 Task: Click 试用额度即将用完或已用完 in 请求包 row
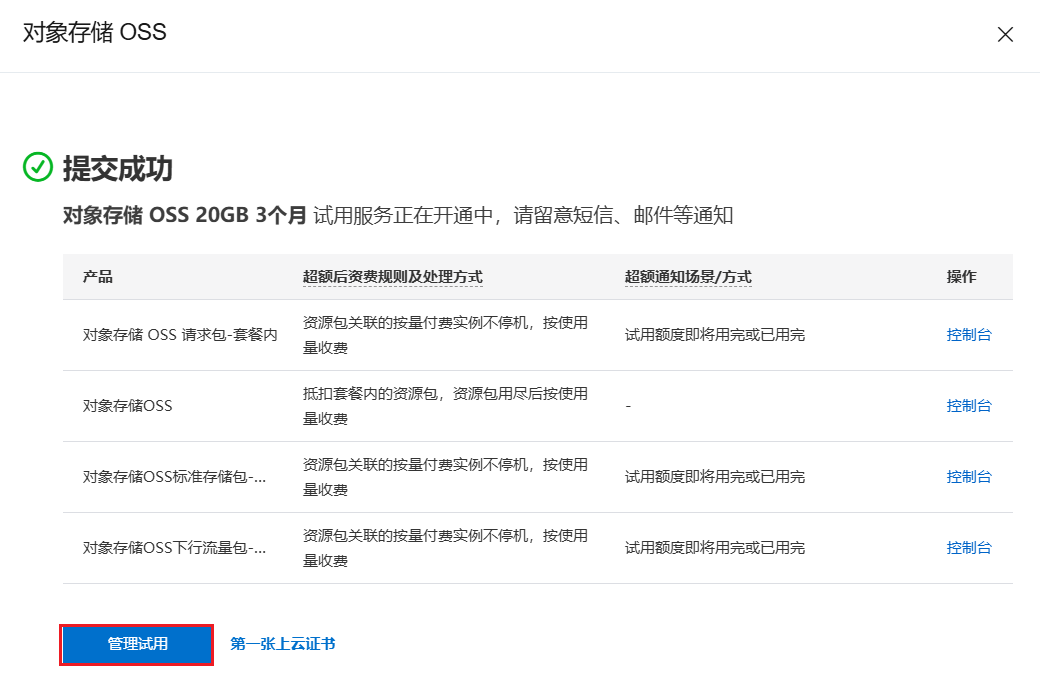(714, 335)
